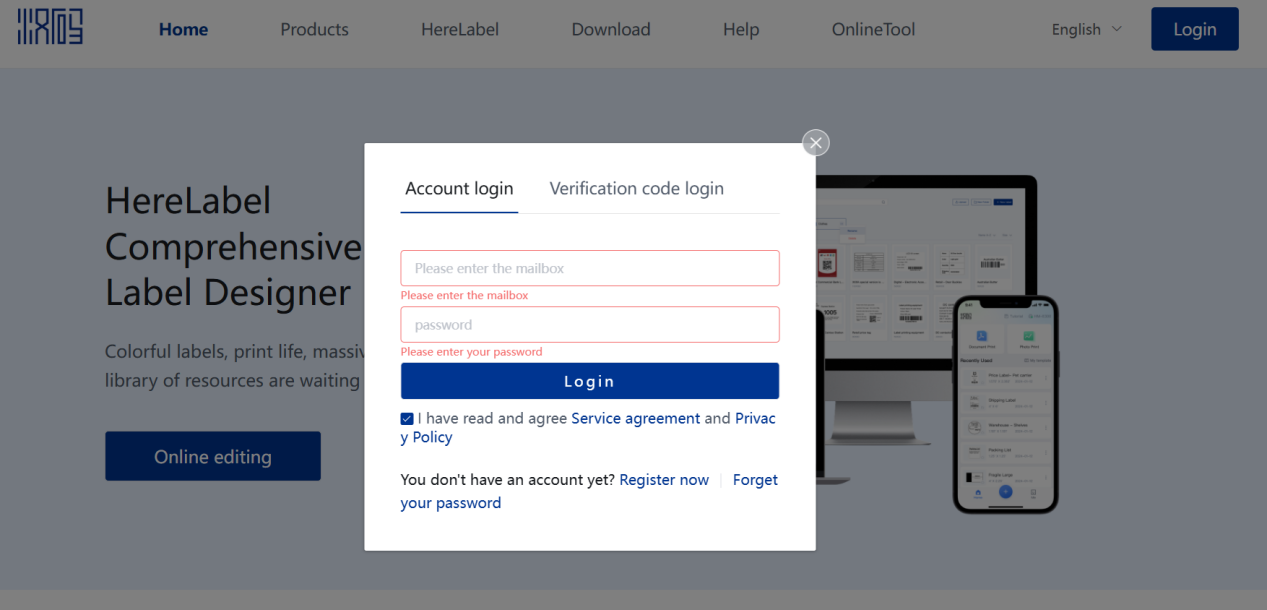
Task: Click the HereLabel logo icon
Action: pos(50,28)
